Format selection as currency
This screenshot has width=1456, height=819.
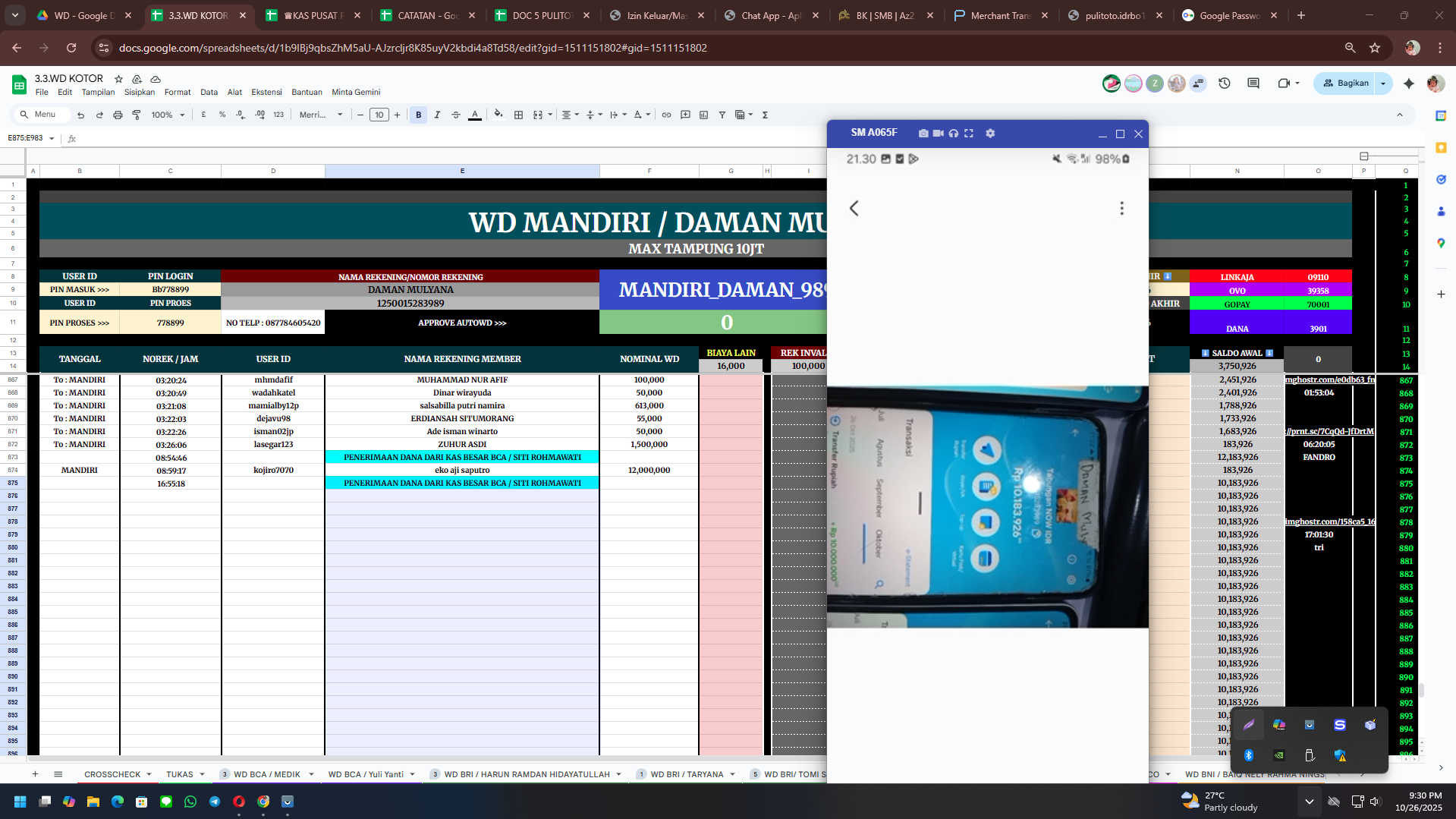click(203, 115)
